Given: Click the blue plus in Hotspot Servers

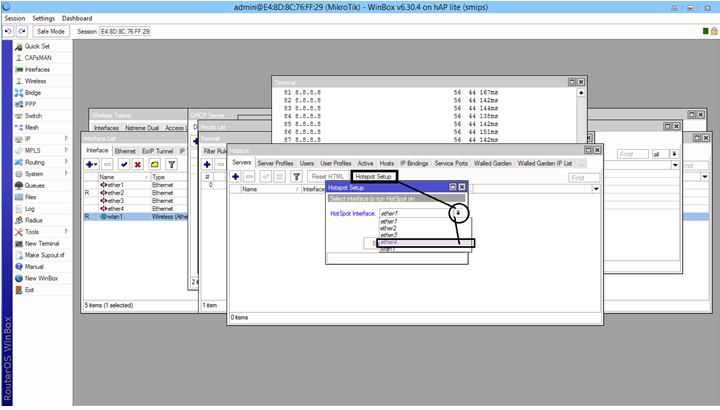Looking at the screenshot, I should [x=236, y=176].
